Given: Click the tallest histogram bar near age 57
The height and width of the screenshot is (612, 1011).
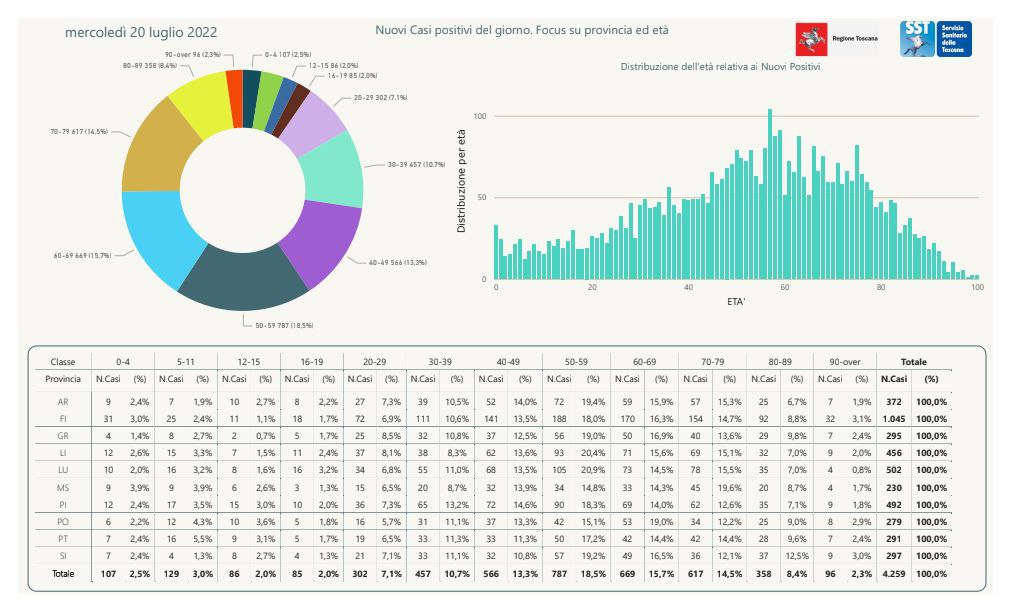Looking at the screenshot, I should click(770, 194).
